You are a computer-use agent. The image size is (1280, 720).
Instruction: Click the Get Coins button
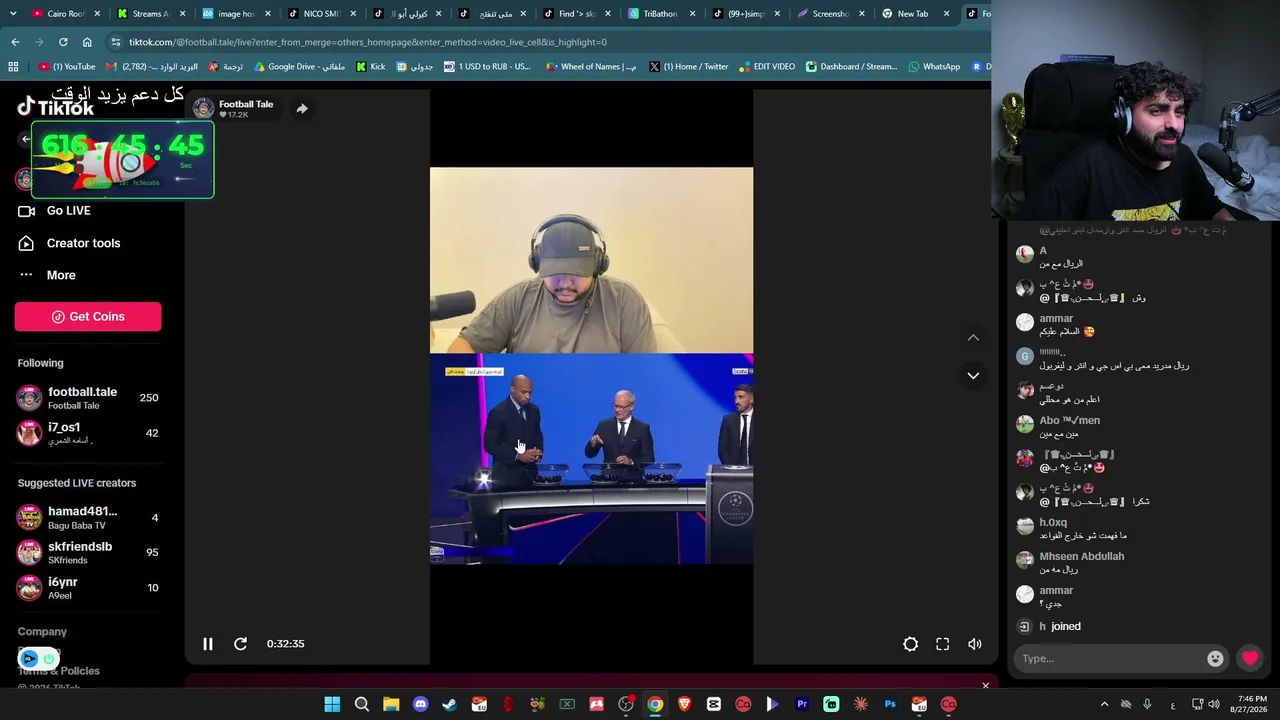88,316
